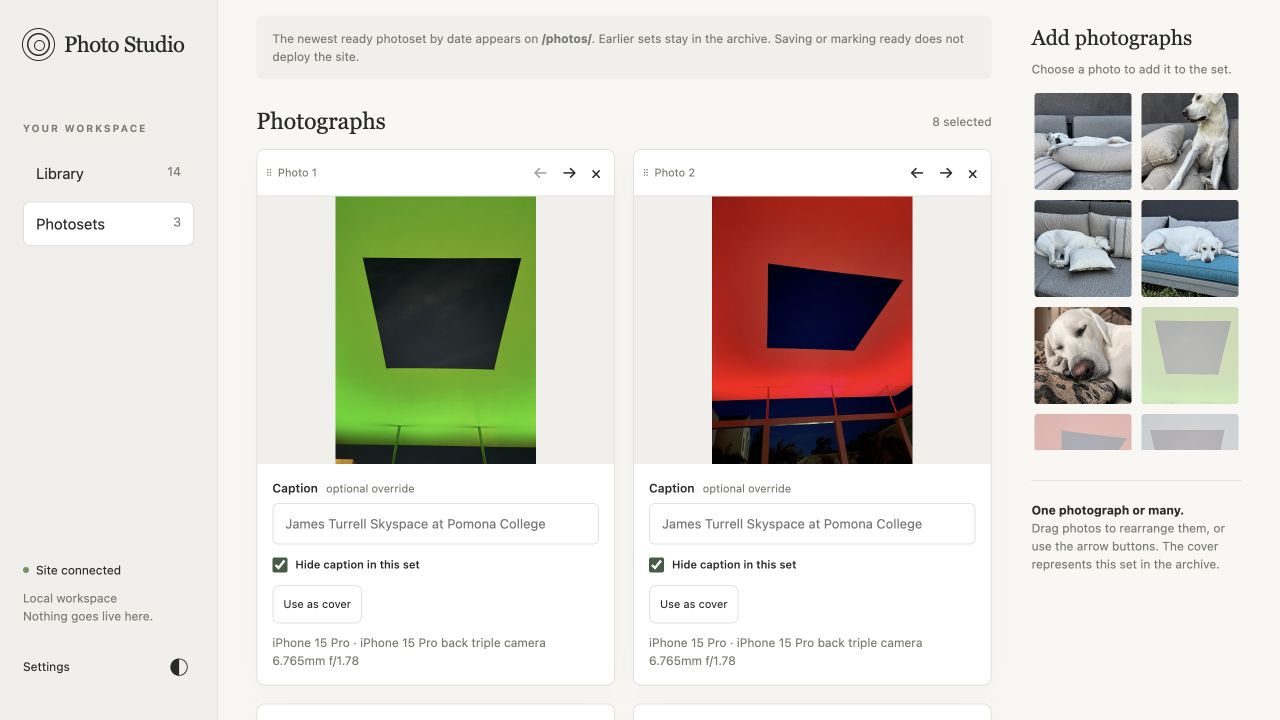Add the standing white dog photo

[1190, 141]
